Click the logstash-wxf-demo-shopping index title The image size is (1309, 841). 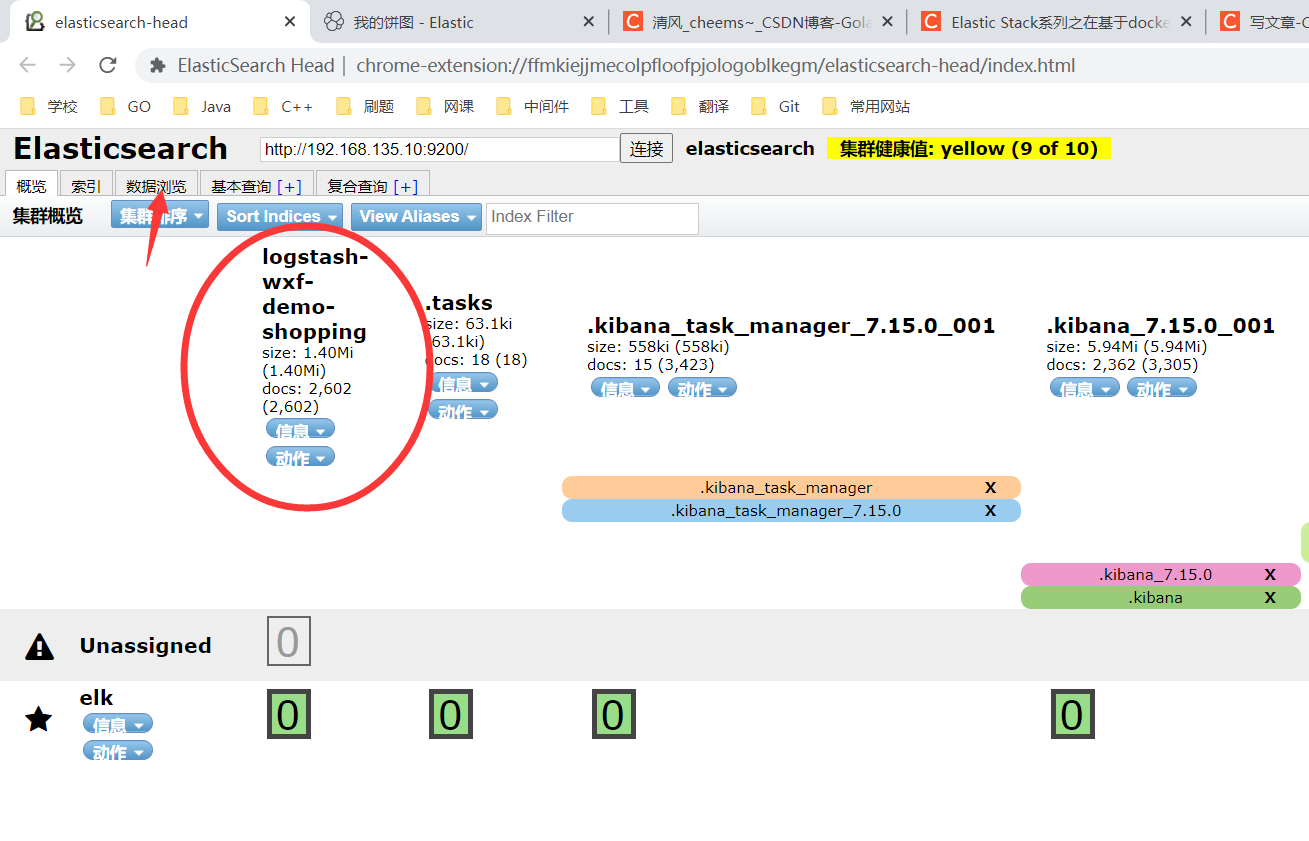click(x=314, y=294)
